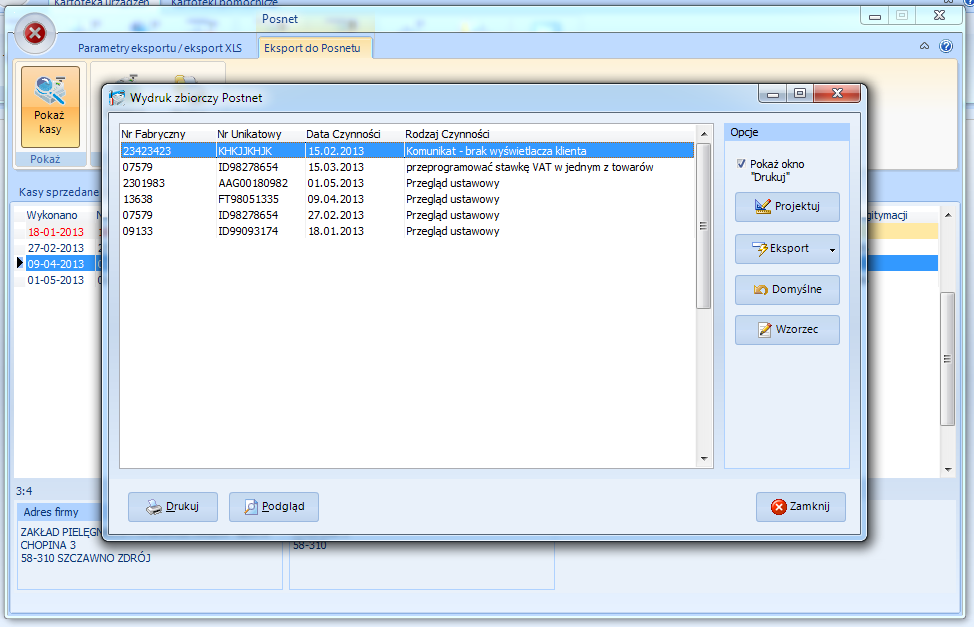
Task: Select the row with FT98051335
Action: click(407, 199)
